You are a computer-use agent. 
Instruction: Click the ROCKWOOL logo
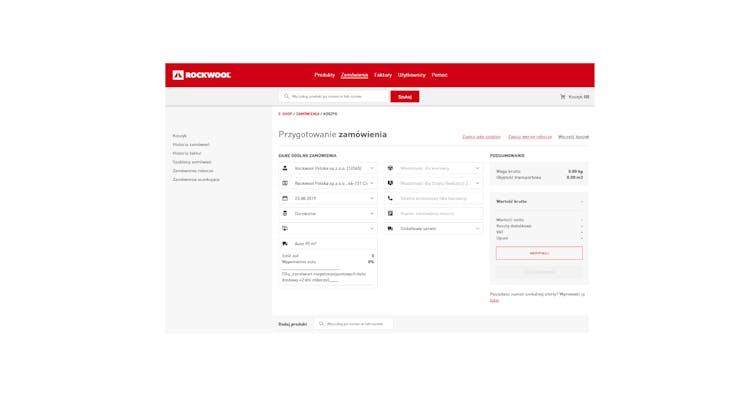[201, 75]
